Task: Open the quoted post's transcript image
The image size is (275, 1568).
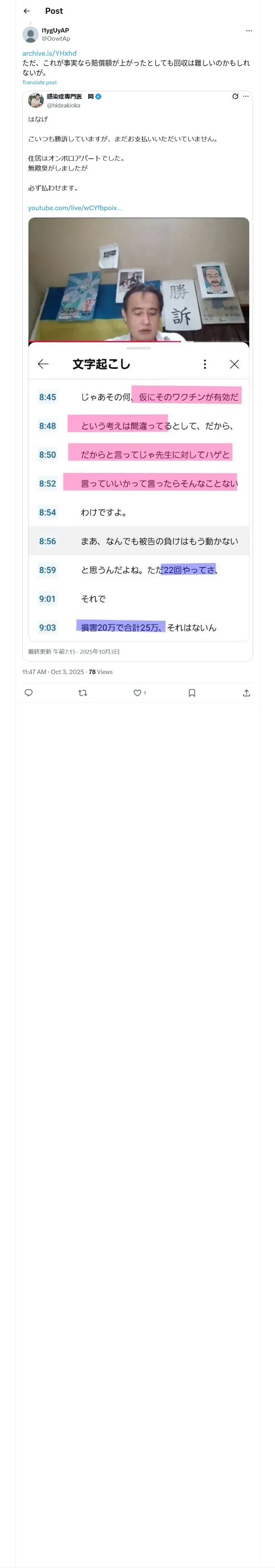Action: 139,429
